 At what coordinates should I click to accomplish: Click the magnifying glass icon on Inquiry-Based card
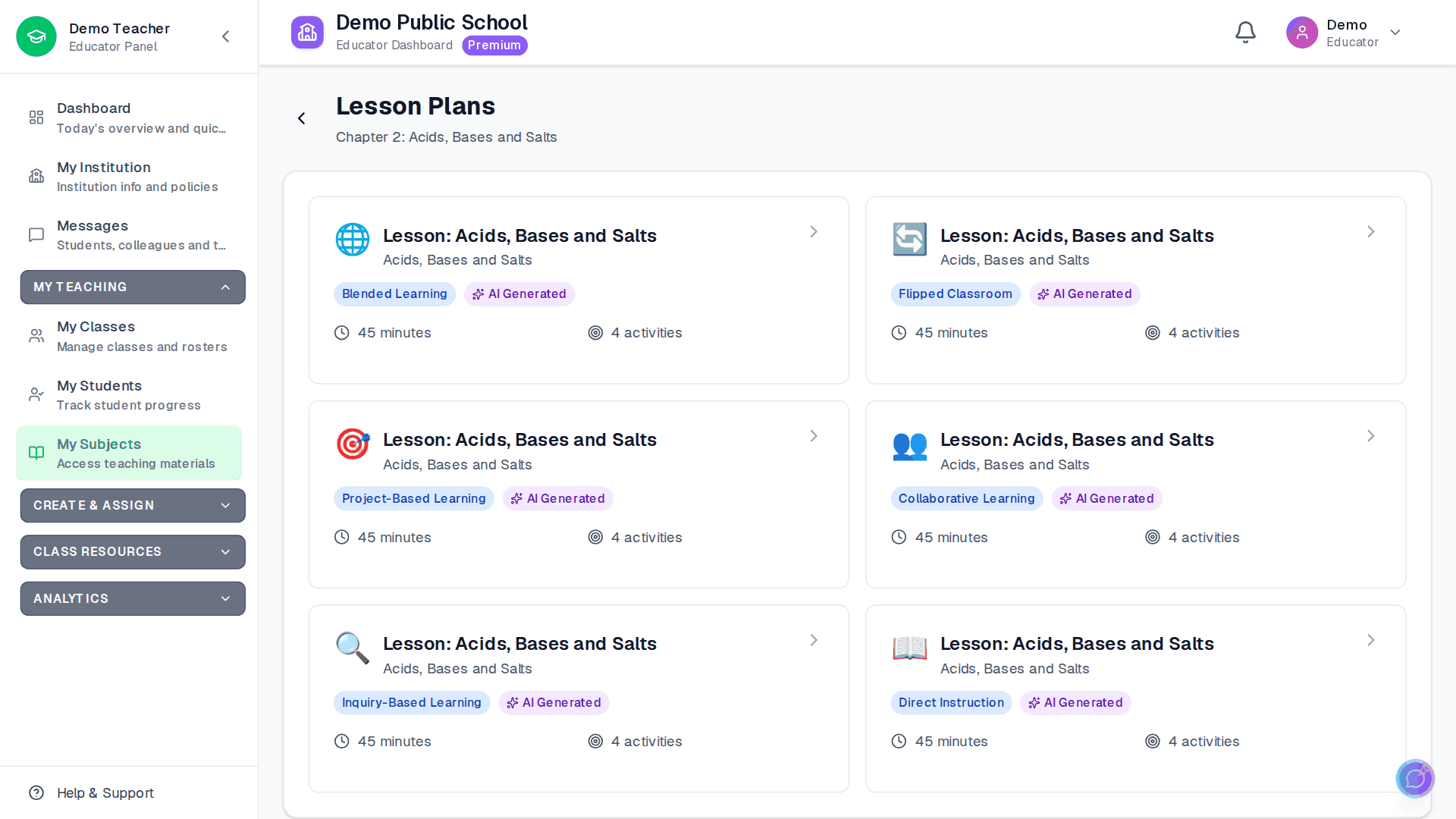(353, 648)
